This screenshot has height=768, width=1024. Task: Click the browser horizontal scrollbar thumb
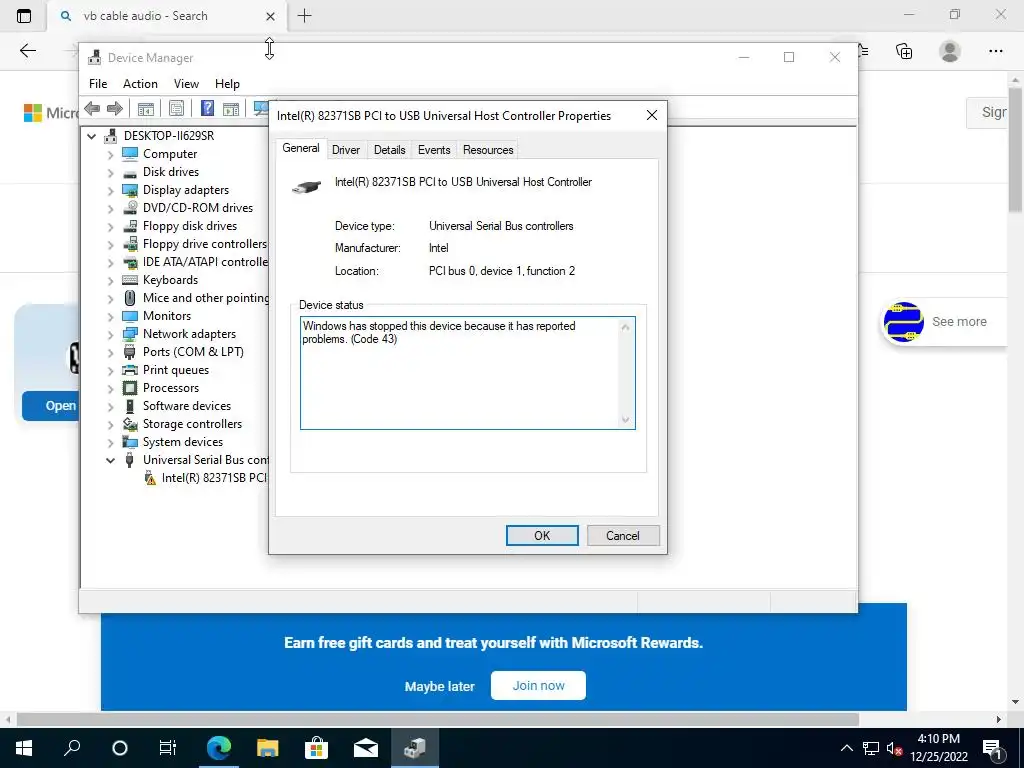438,720
